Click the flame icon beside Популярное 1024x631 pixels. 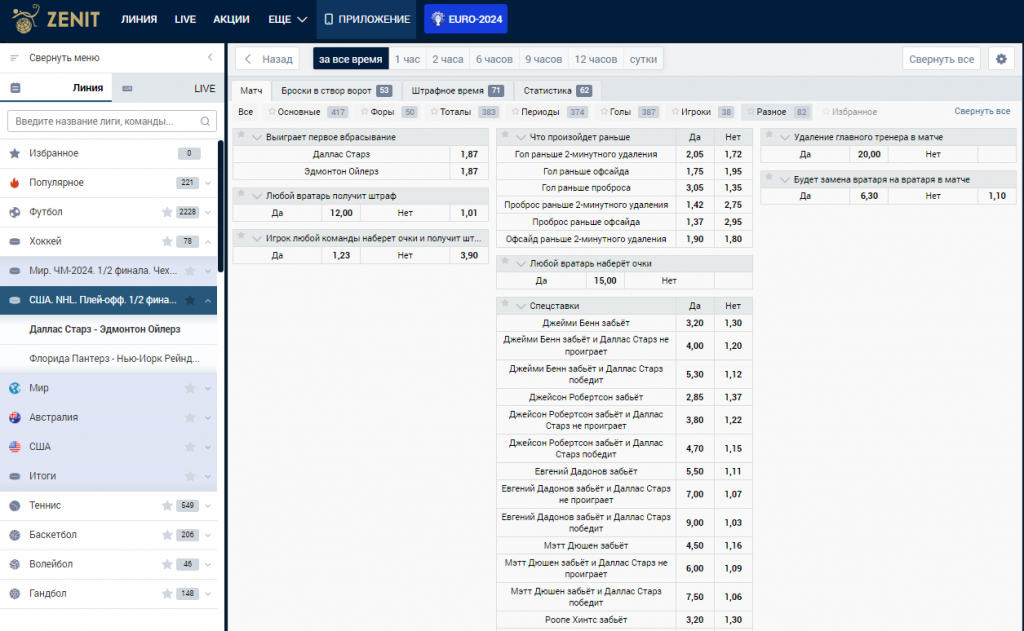coord(14,183)
